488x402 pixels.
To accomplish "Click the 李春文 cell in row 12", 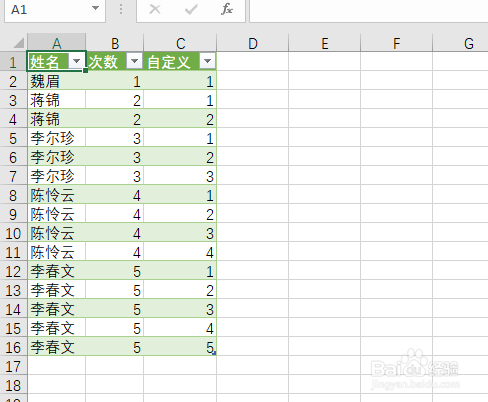I will pyautogui.click(x=56, y=271).
